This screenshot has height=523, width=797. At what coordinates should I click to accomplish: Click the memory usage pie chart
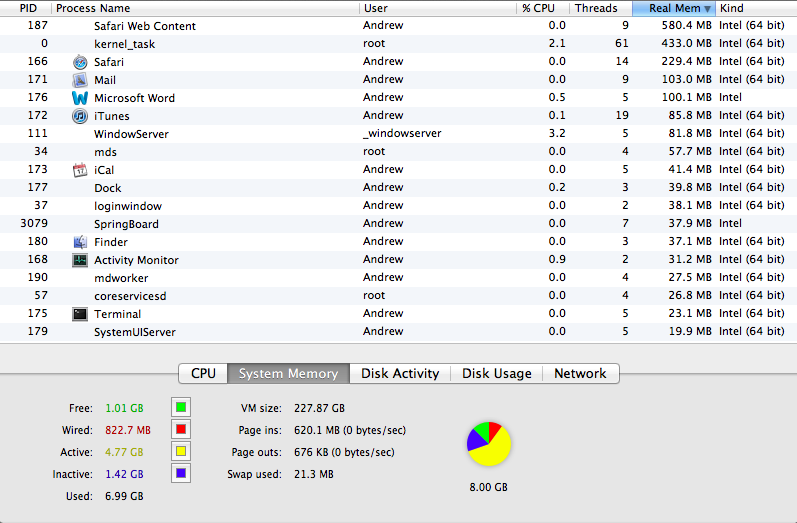click(x=488, y=444)
